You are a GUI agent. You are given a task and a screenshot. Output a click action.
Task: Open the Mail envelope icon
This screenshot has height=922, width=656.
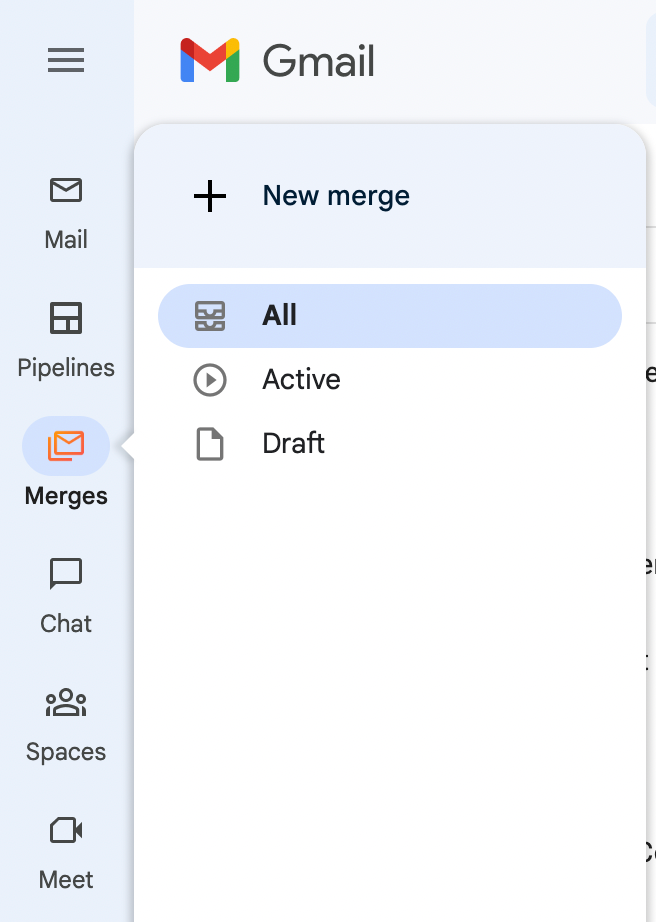point(66,190)
